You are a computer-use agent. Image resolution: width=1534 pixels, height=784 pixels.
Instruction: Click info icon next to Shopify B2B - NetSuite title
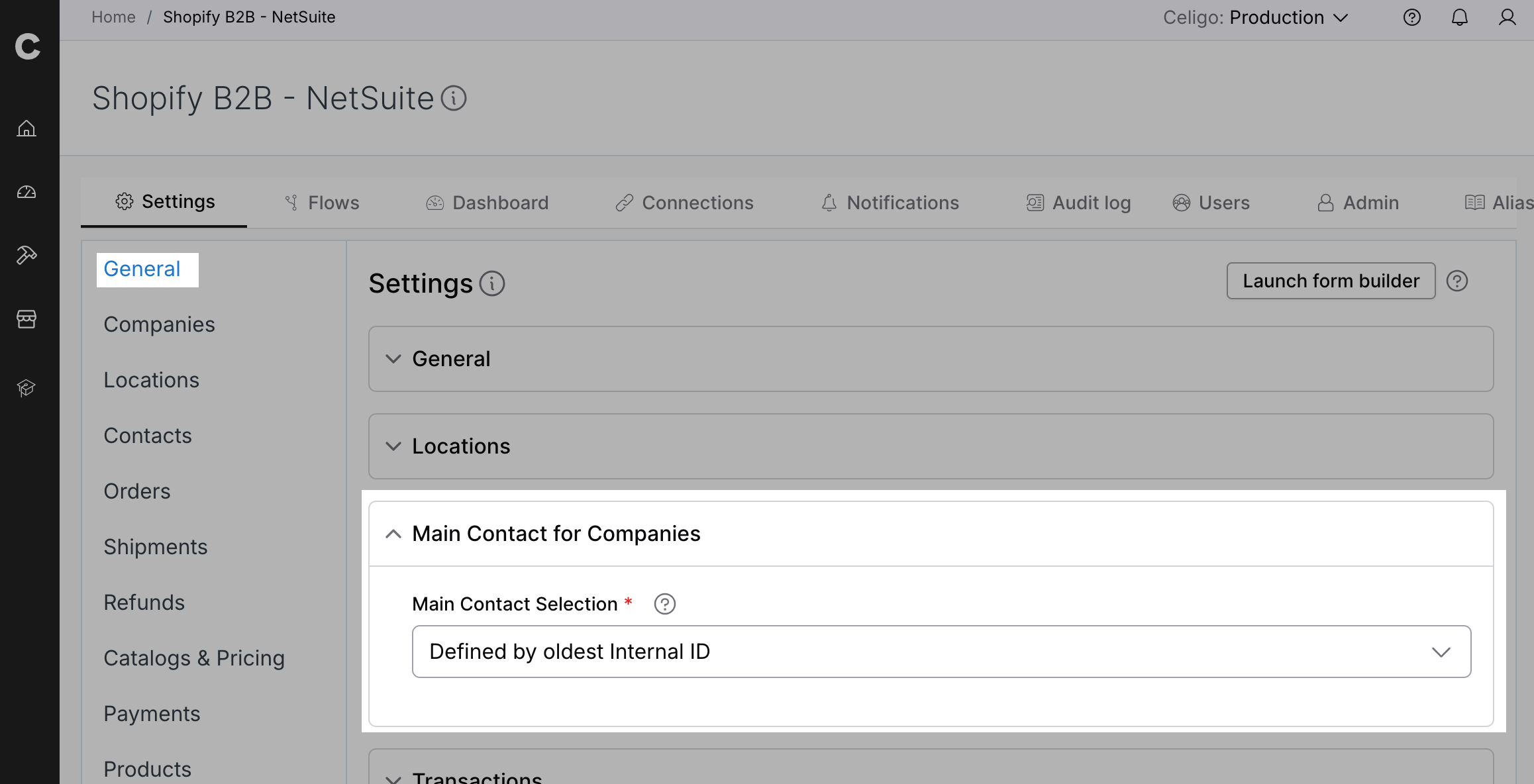click(x=454, y=99)
